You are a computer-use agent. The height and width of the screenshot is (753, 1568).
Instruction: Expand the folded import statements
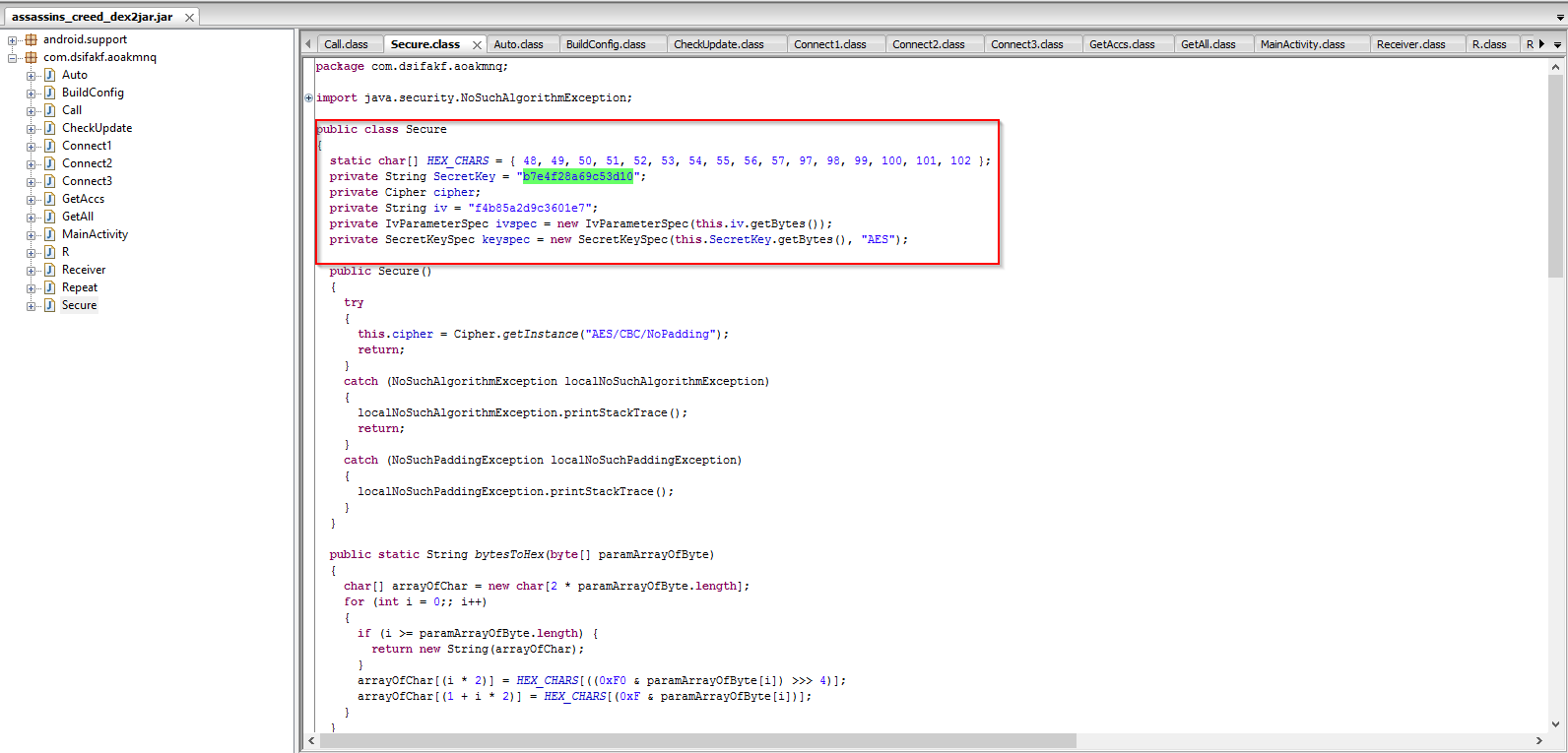[x=309, y=98]
